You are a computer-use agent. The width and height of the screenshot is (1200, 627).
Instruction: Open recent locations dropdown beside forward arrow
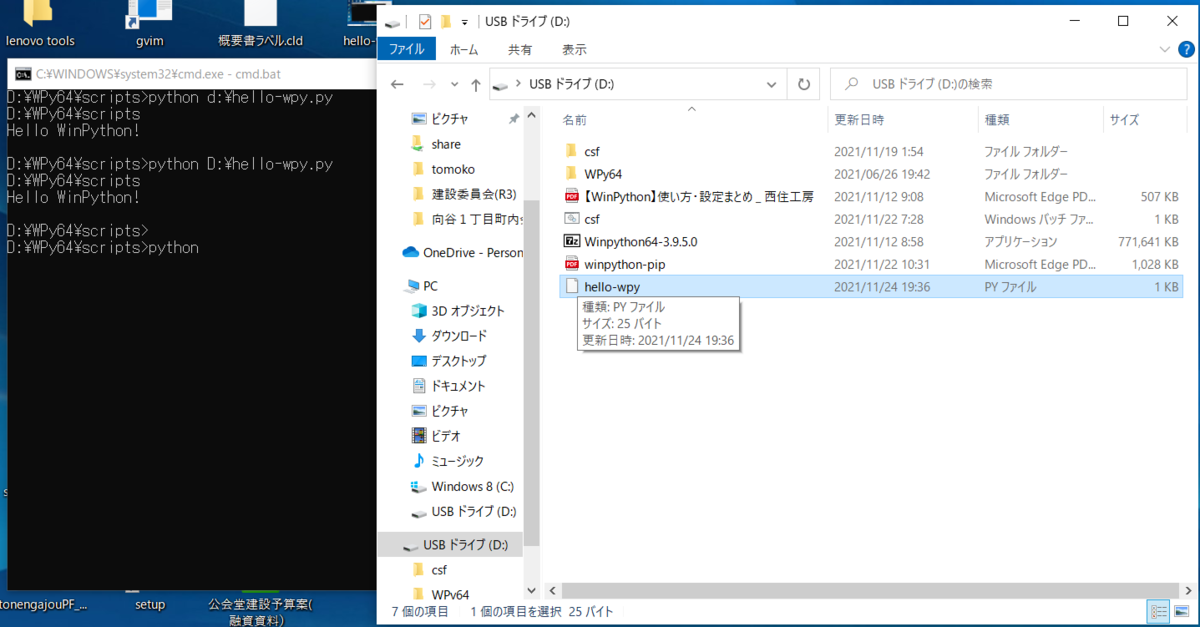[x=455, y=85]
